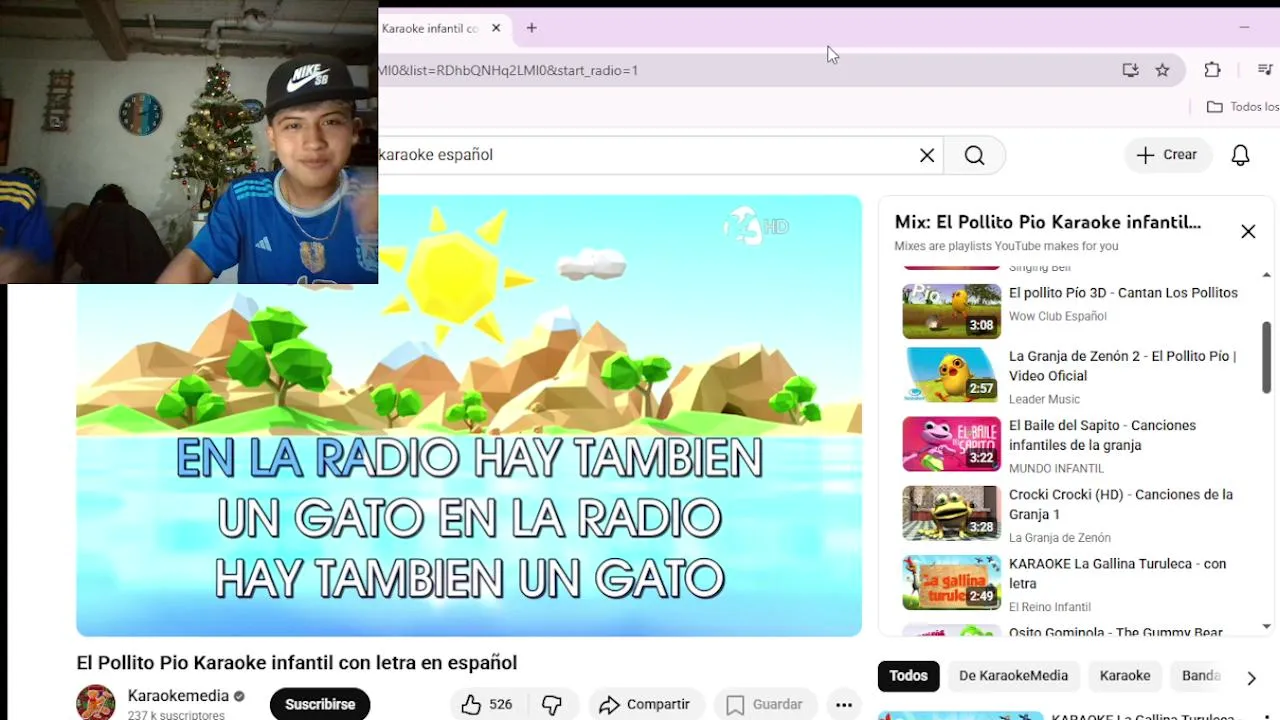Open El Baile del Sapito thumbnail

coord(951,444)
